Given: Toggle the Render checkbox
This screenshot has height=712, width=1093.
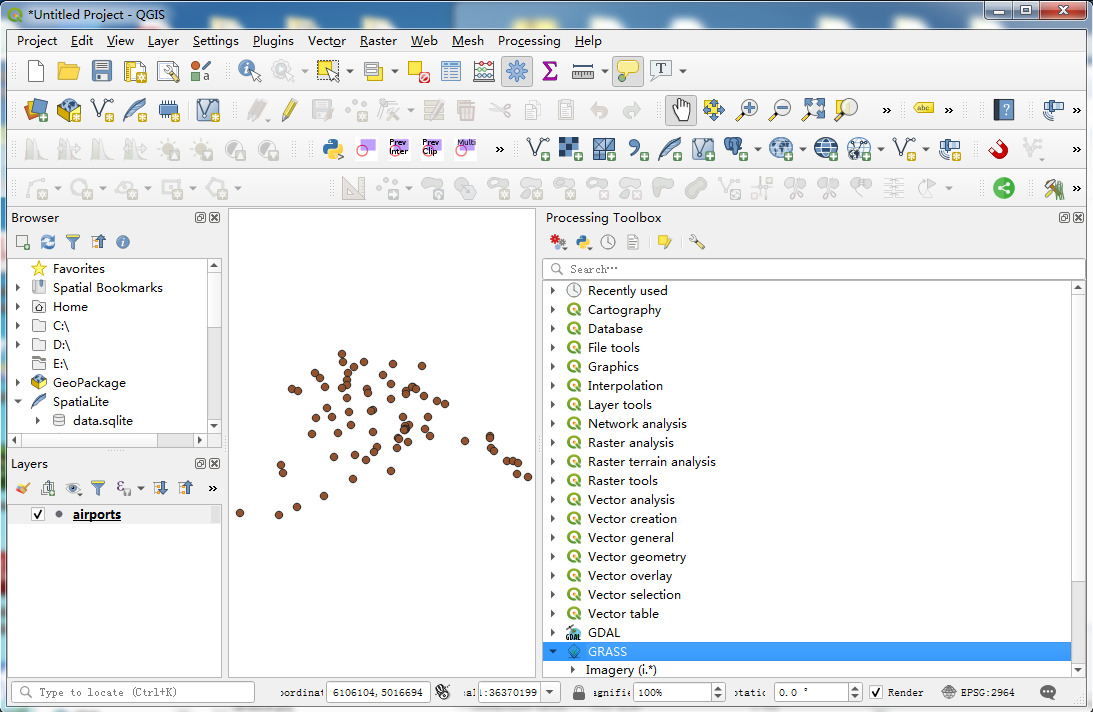Looking at the screenshot, I should 876,692.
